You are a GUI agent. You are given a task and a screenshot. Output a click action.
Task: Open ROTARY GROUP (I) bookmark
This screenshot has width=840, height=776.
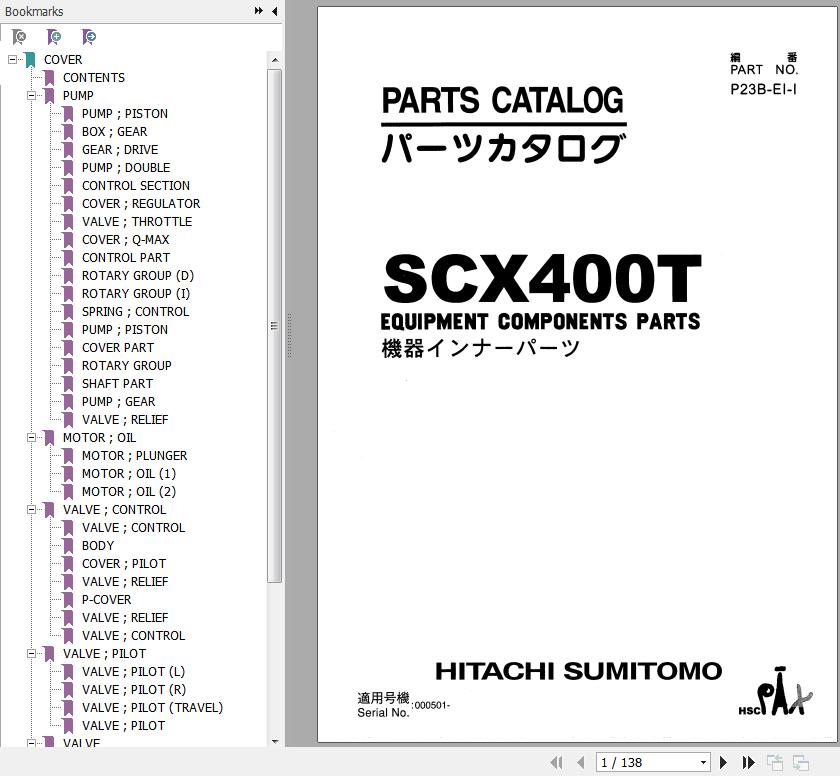point(136,293)
